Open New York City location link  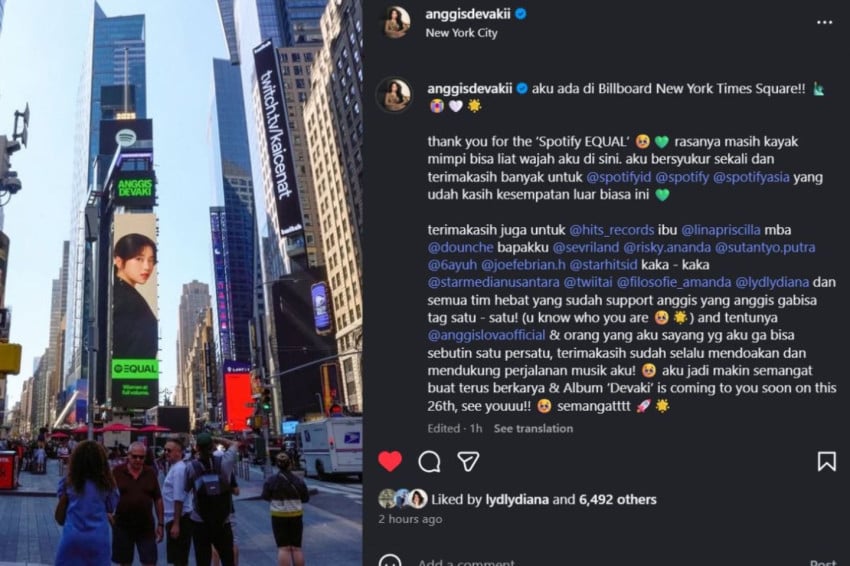pyautogui.click(x=461, y=33)
